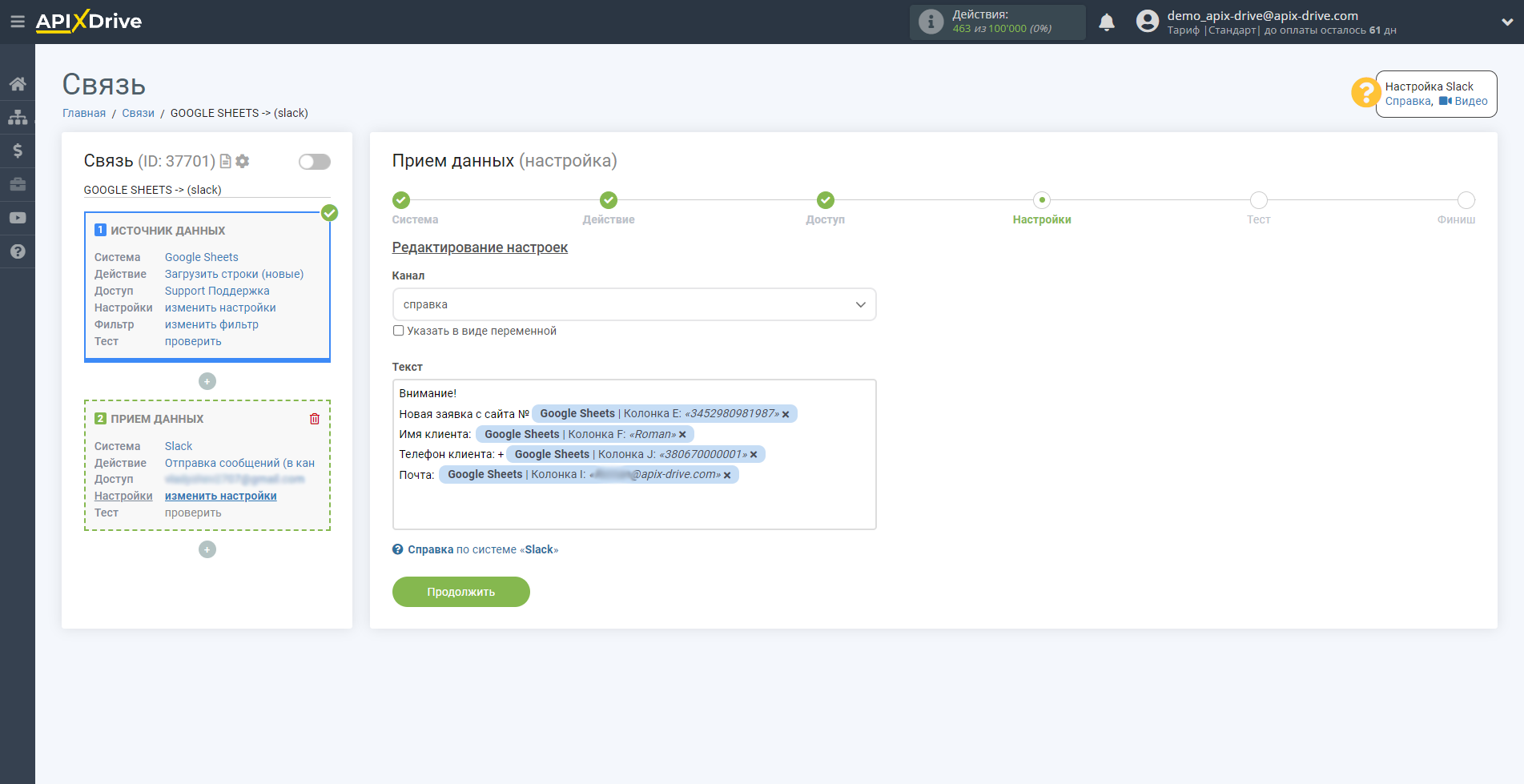Add step after the data receiver block
1524x784 pixels.
tap(207, 549)
